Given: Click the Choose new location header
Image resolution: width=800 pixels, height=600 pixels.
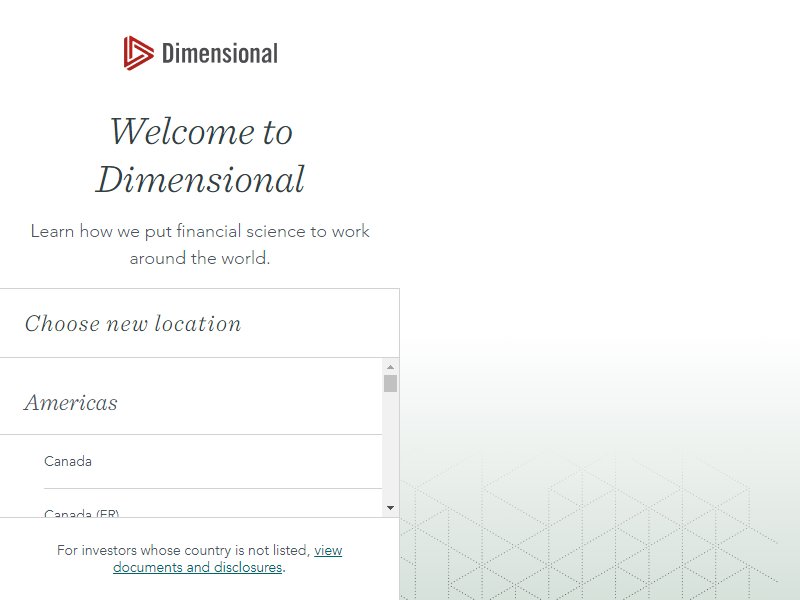Looking at the screenshot, I should (133, 323).
